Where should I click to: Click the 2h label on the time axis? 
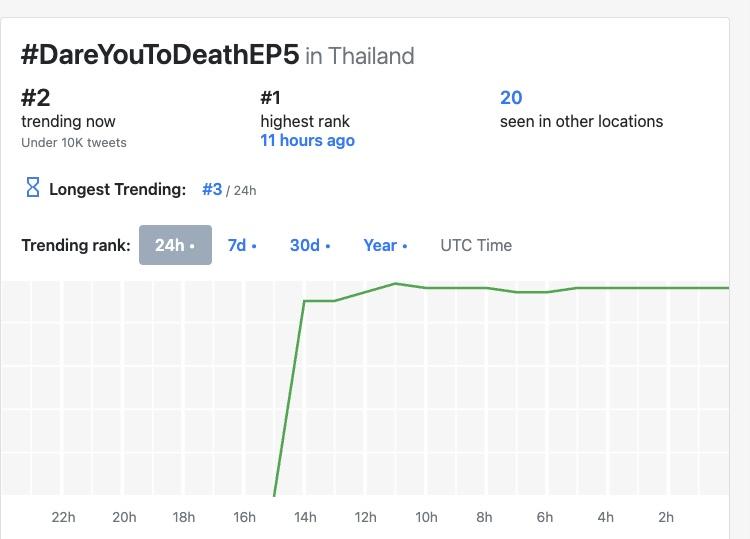(x=666, y=517)
